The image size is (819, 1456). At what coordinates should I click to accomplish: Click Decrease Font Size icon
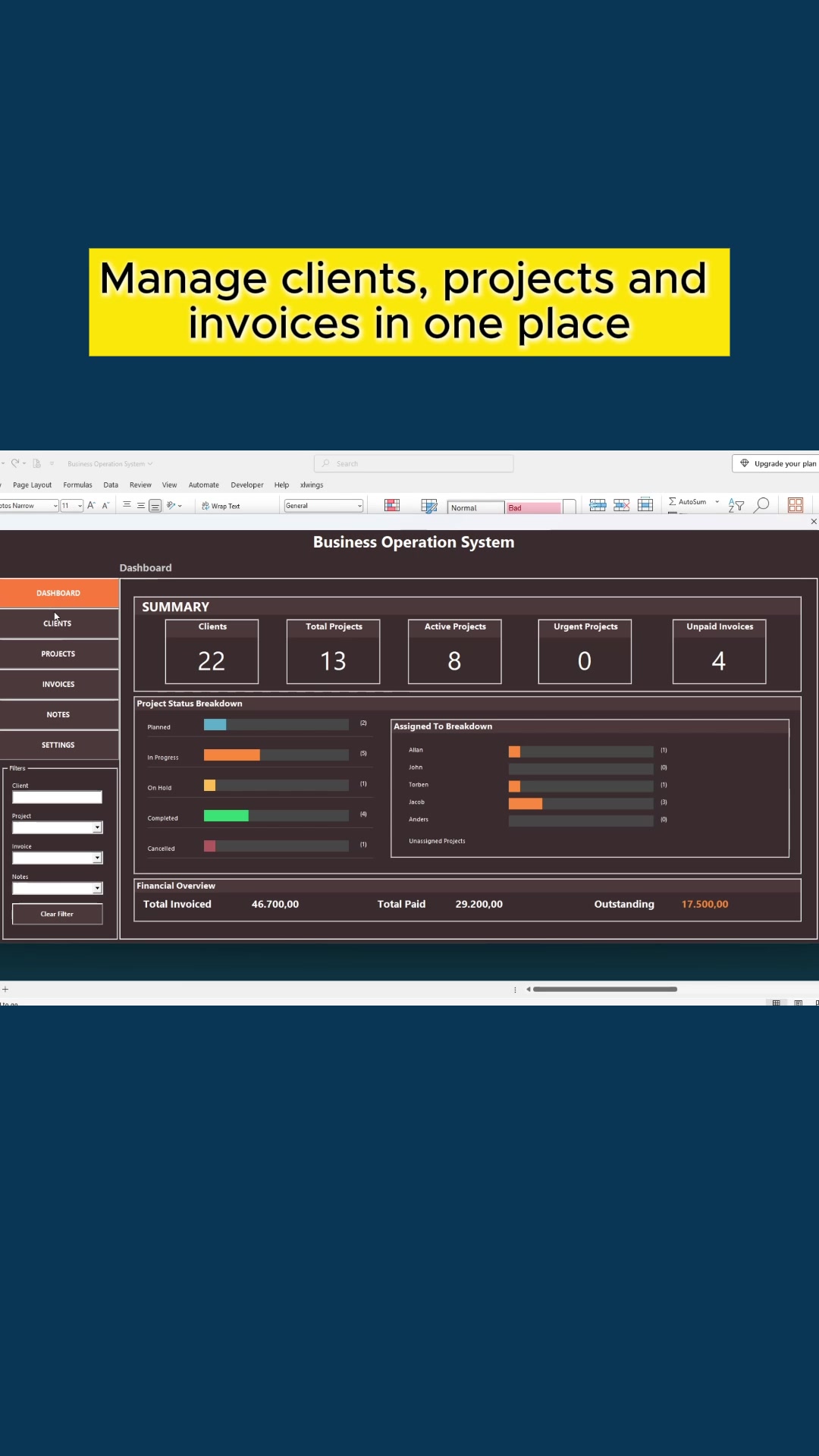coord(105,506)
